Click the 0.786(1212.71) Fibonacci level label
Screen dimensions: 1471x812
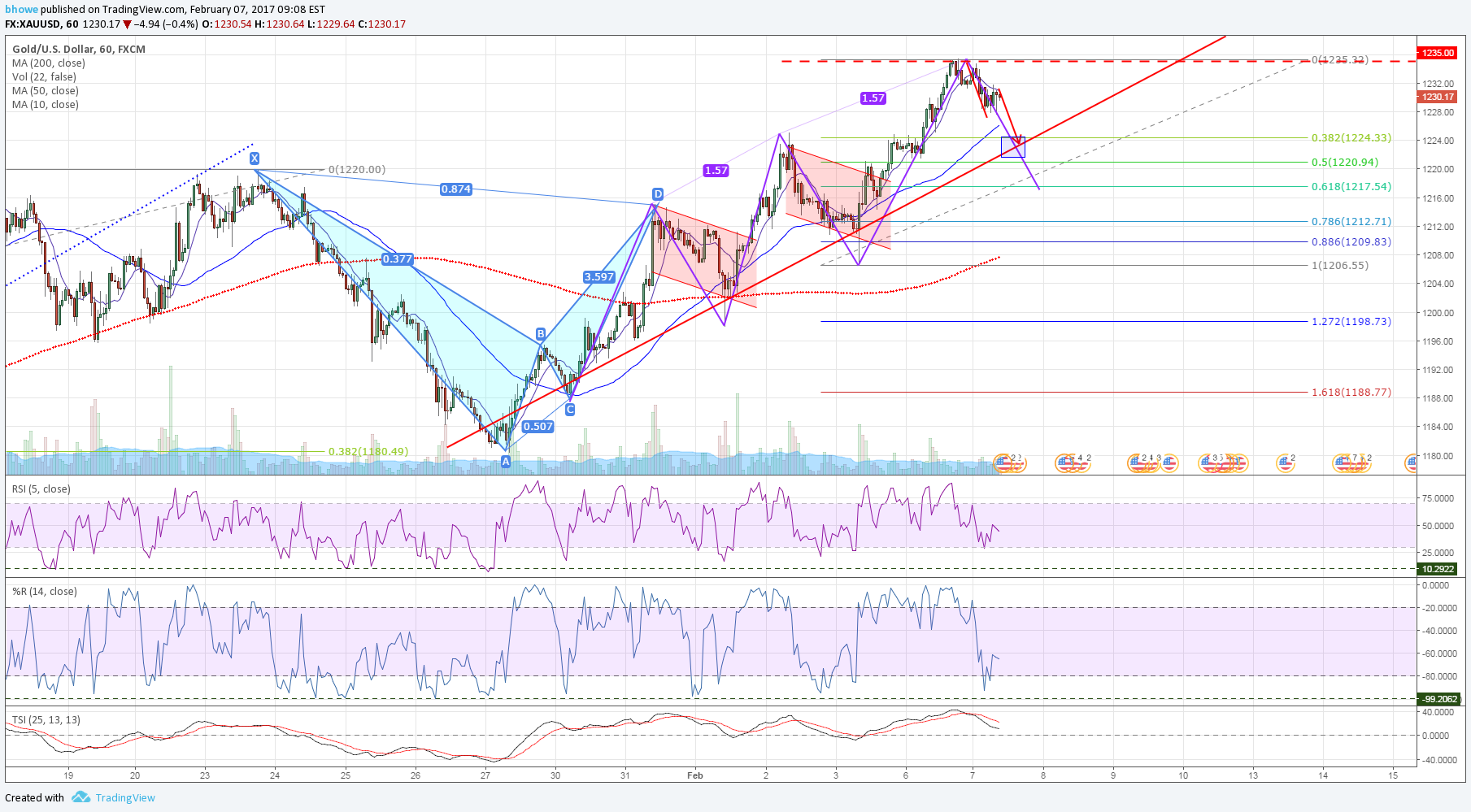1351,221
